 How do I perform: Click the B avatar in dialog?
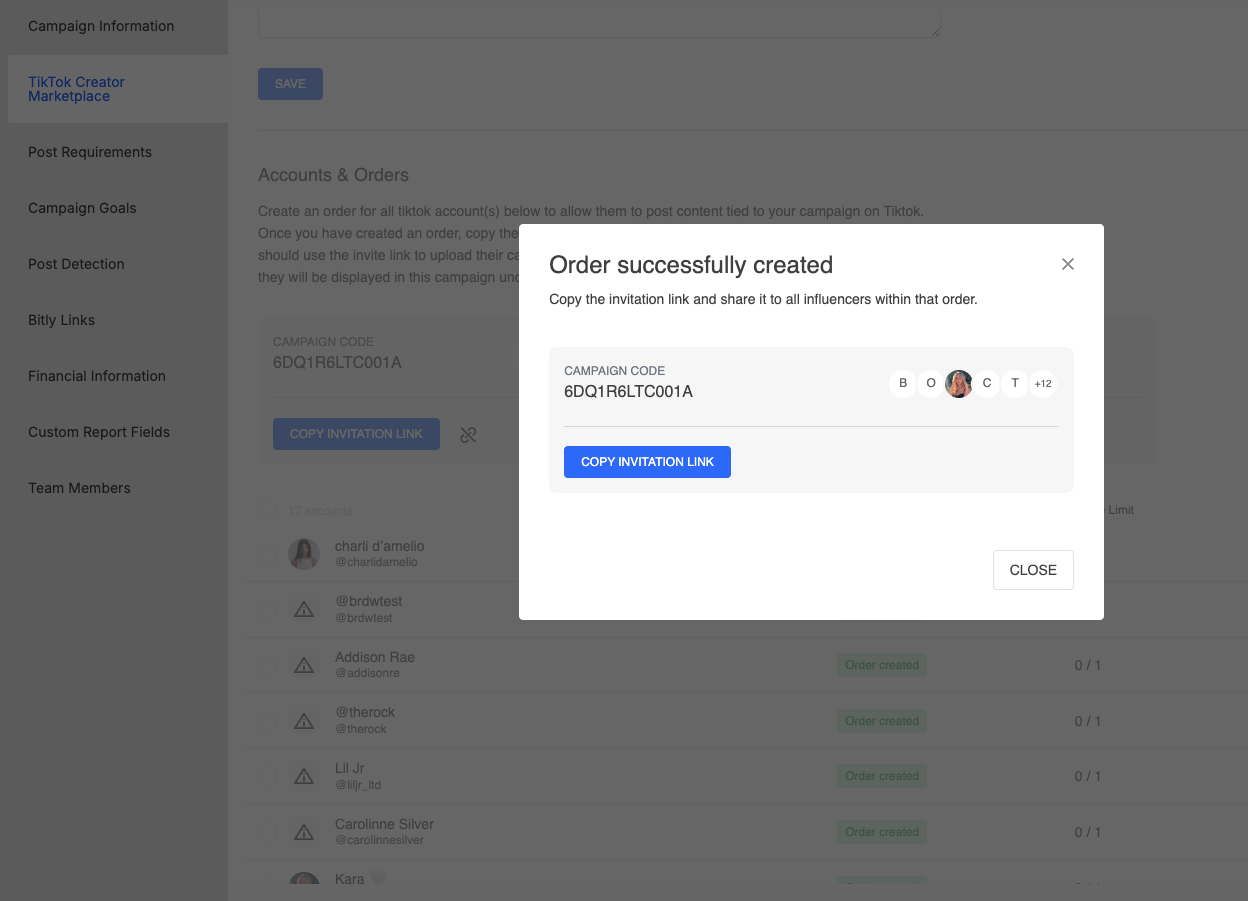(x=903, y=384)
